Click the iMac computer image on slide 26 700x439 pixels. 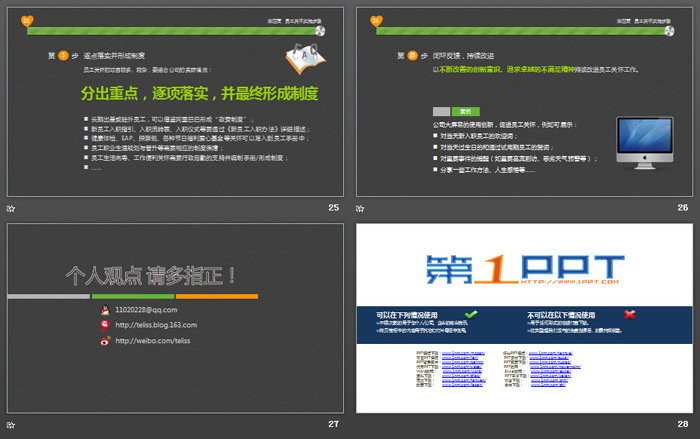(645, 143)
